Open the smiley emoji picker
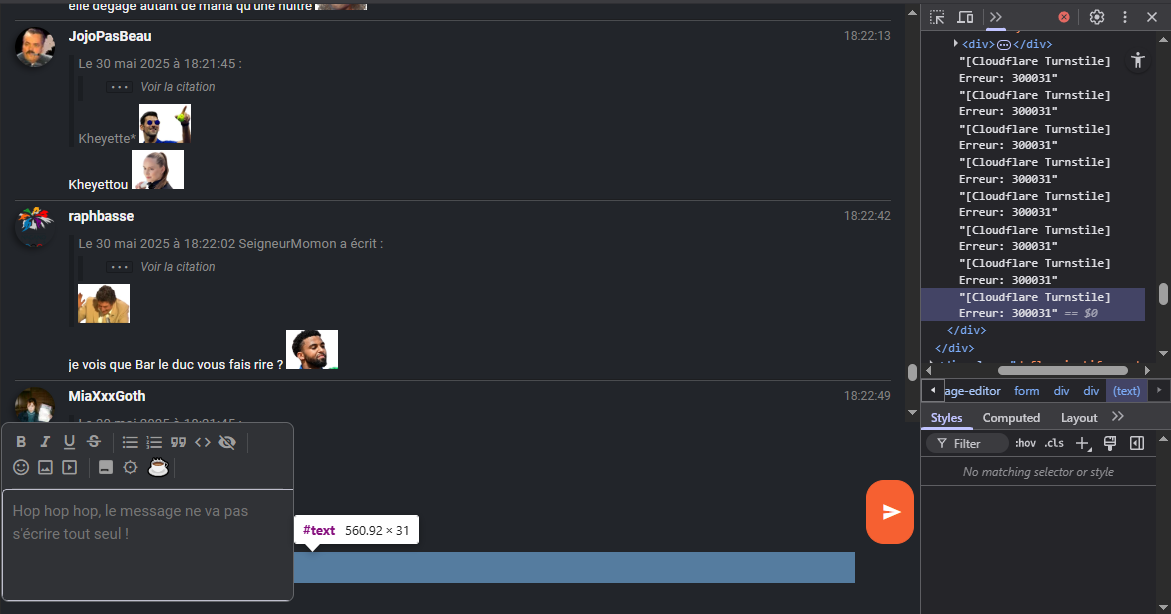The width and height of the screenshot is (1171, 614). 21,467
